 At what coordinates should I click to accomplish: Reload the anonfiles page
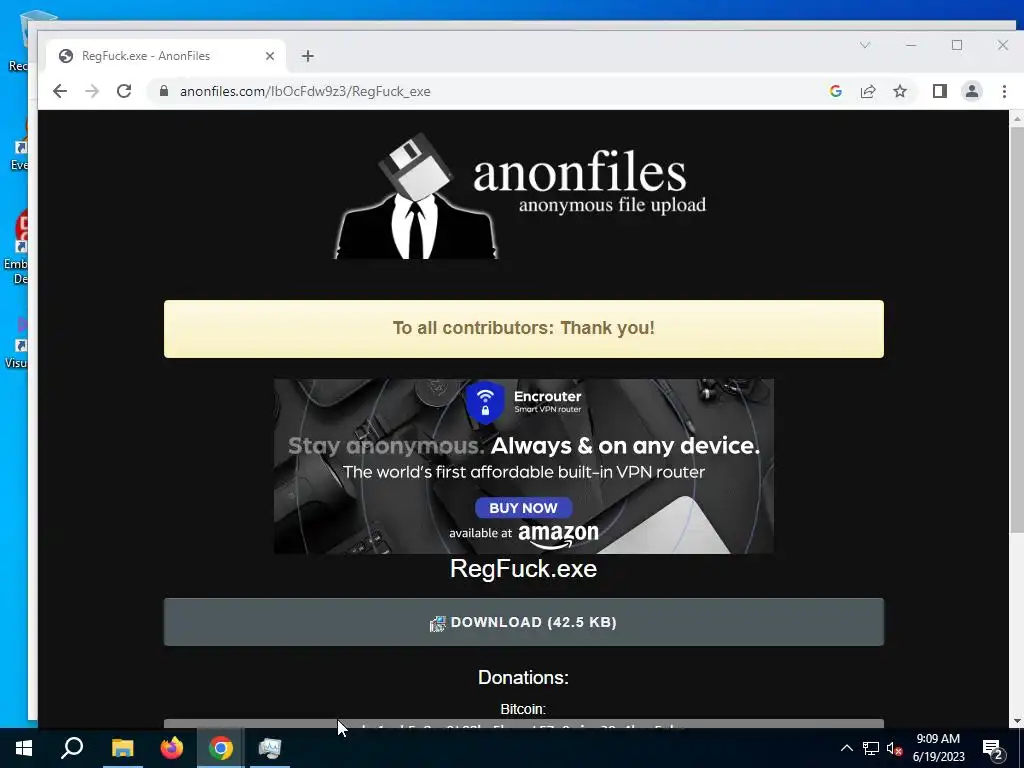pyautogui.click(x=124, y=91)
